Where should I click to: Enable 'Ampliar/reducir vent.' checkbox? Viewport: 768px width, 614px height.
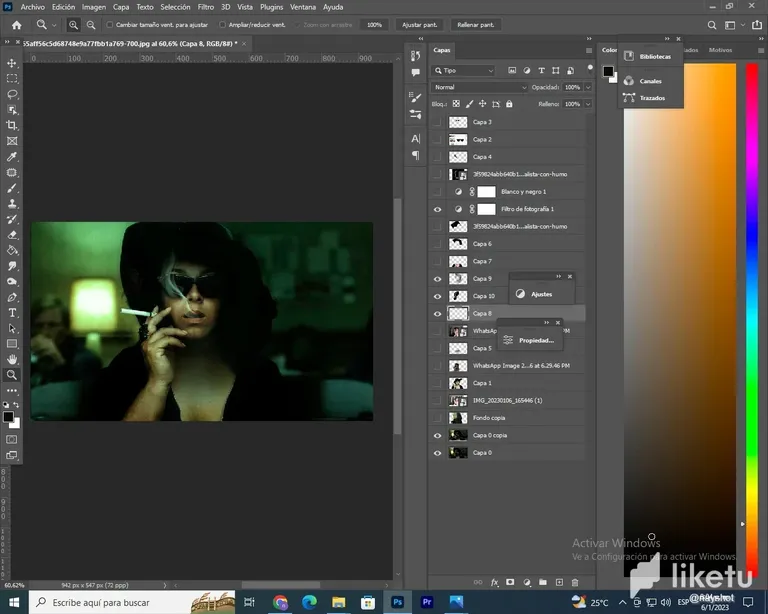(x=222, y=25)
